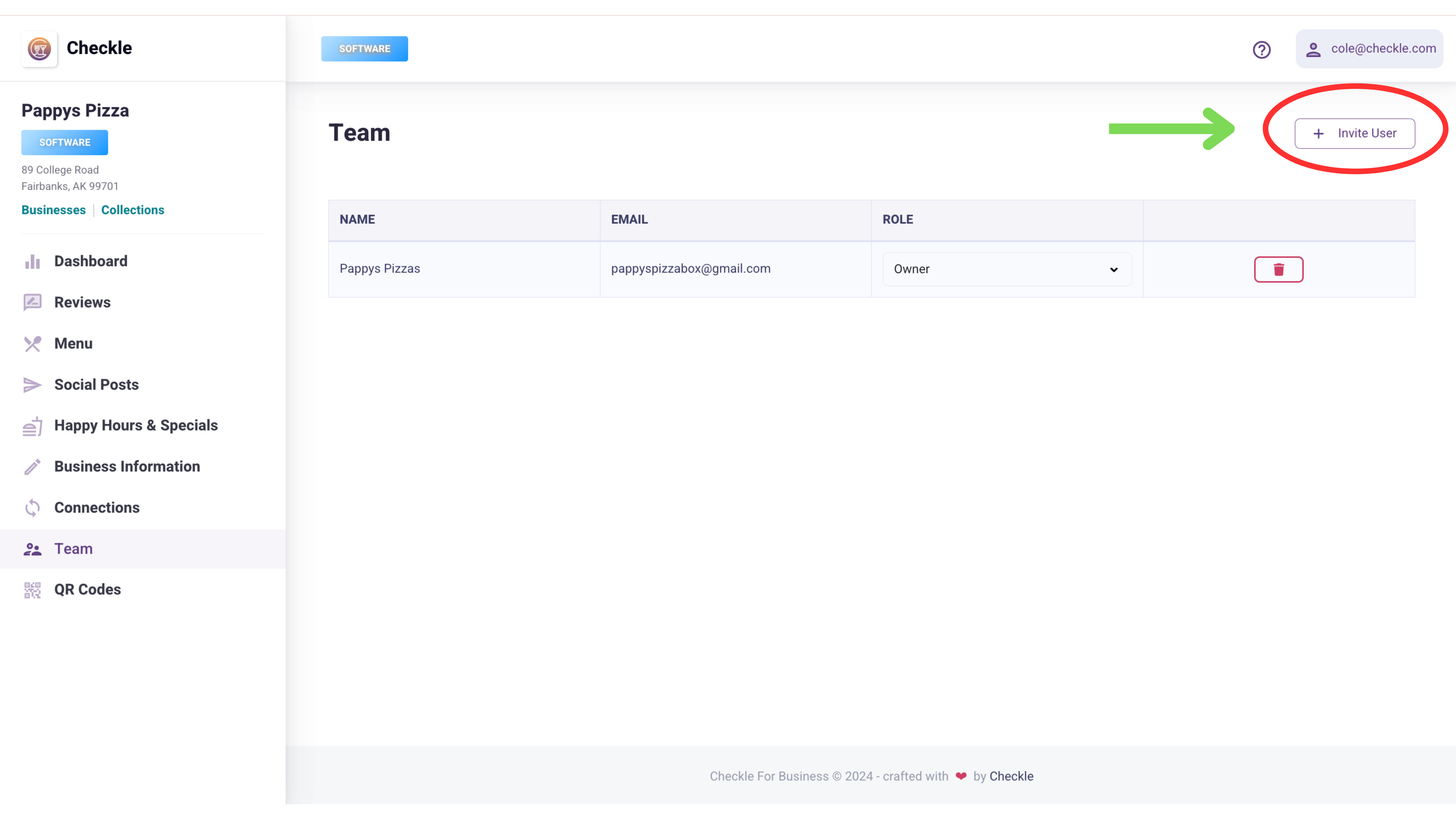
Task: Select the Team sidebar item
Action: [142, 549]
